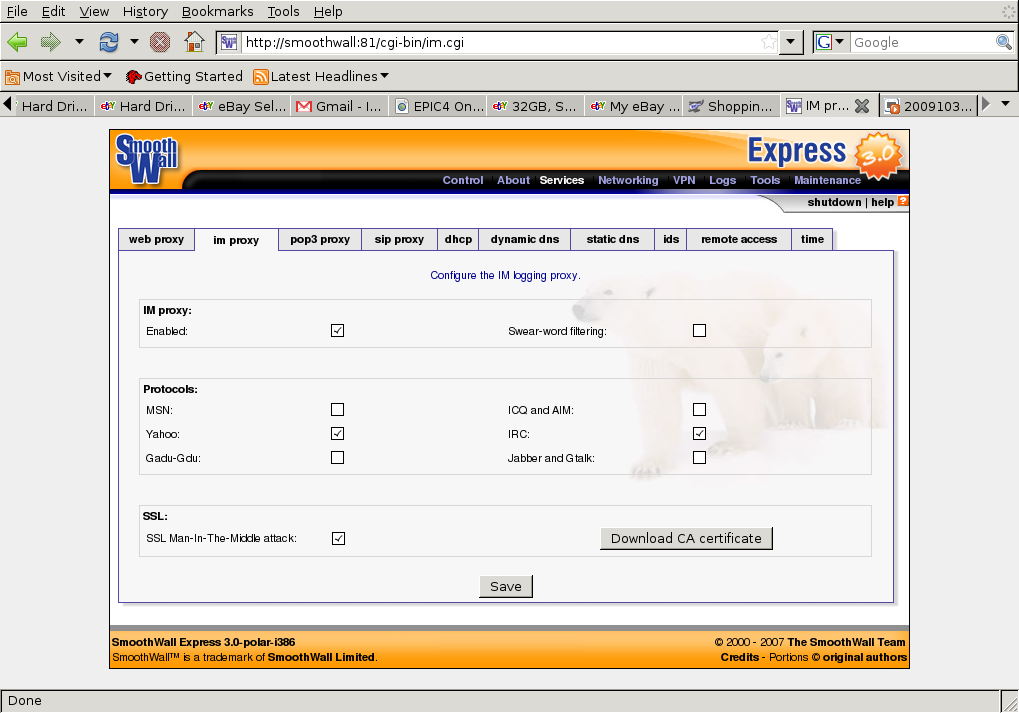Save the IM proxy settings
The width and height of the screenshot is (1019, 713).
click(x=505, y=586)
